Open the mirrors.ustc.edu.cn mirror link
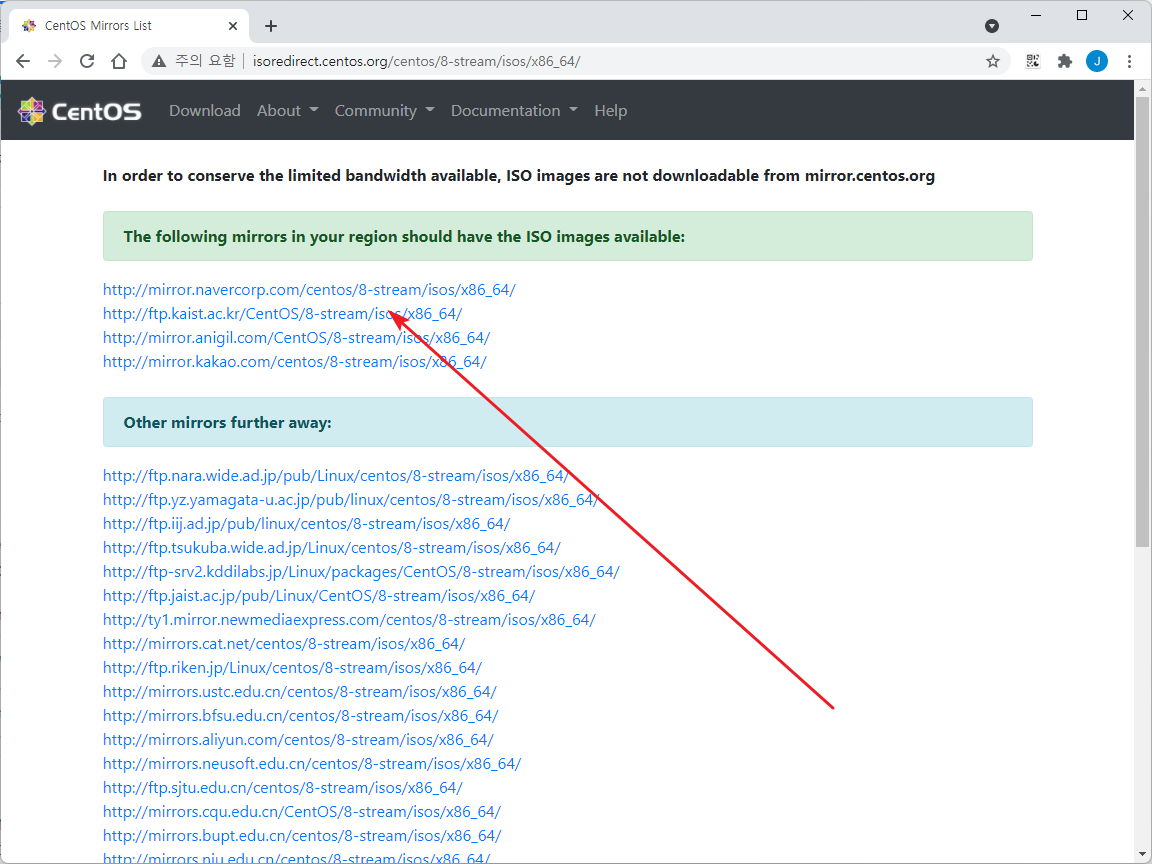The height and width of the screenshot is (864, 1152). point(300,692)
